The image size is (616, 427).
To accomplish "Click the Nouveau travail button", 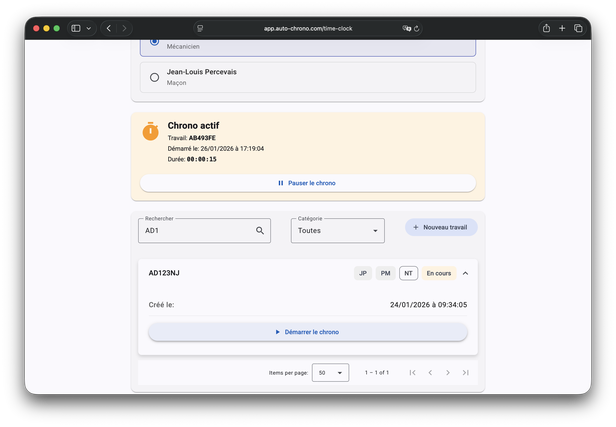I will pyautogui.click(x=441, y=227).
